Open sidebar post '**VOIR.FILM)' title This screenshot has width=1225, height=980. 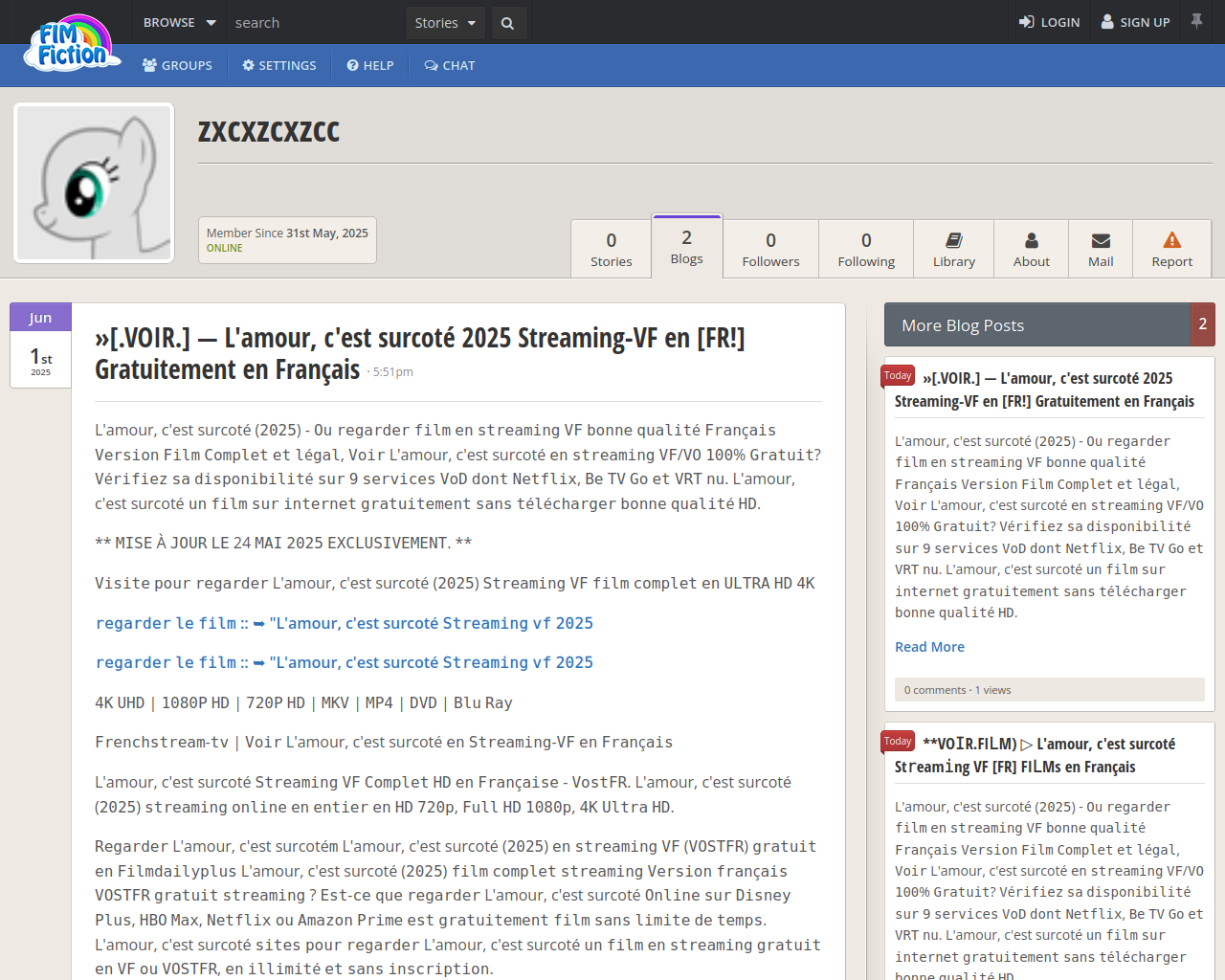click(x=1035, y=755)
